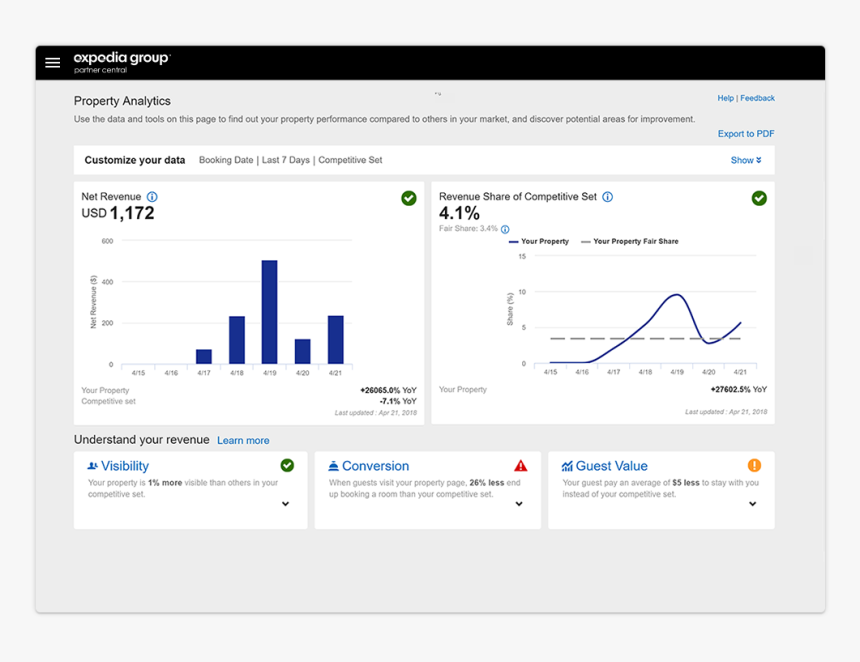Click the Expedia Group Partner Central logo

pos(122,63)
